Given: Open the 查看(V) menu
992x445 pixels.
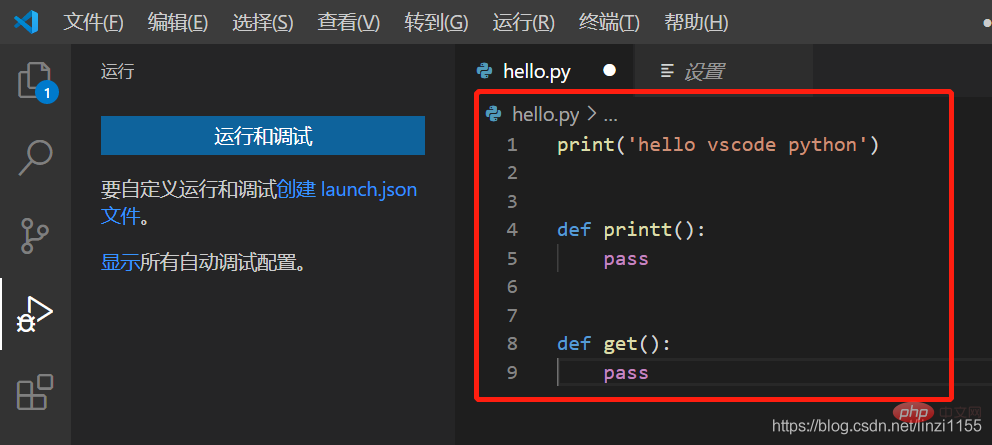Looking at the screenshot, I should [349, 23].
